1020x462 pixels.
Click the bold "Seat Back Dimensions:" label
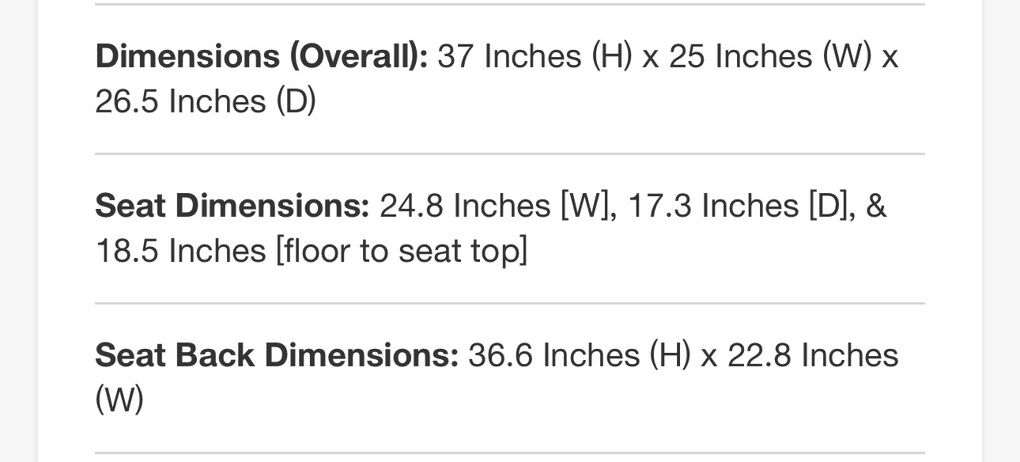click(276, 355)
